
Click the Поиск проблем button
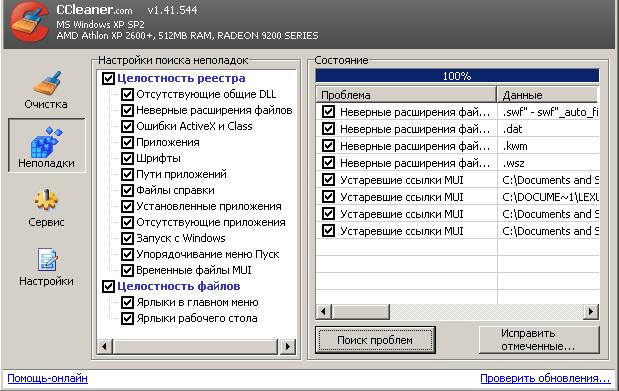click(375, 340)
